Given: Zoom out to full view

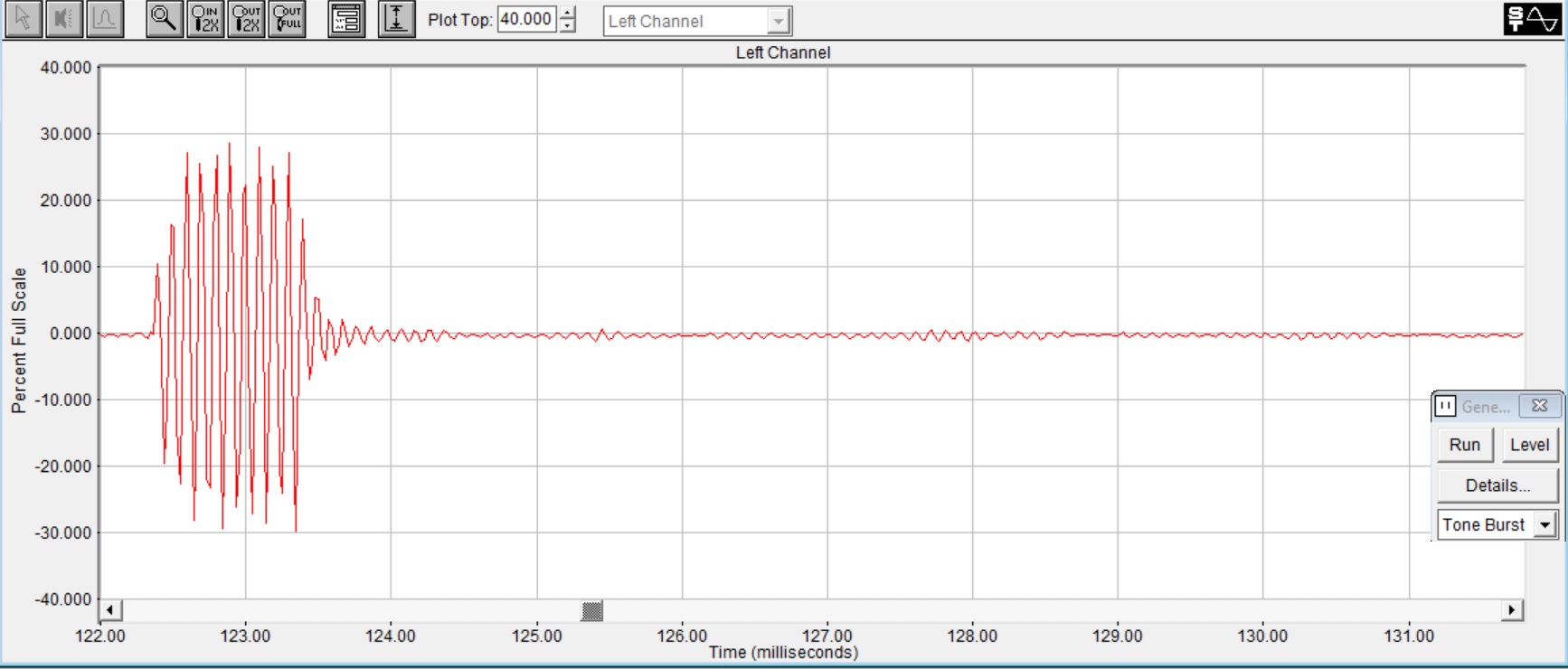Looking at the screenshot, I should pyautogui.click(x=288, y=19).
